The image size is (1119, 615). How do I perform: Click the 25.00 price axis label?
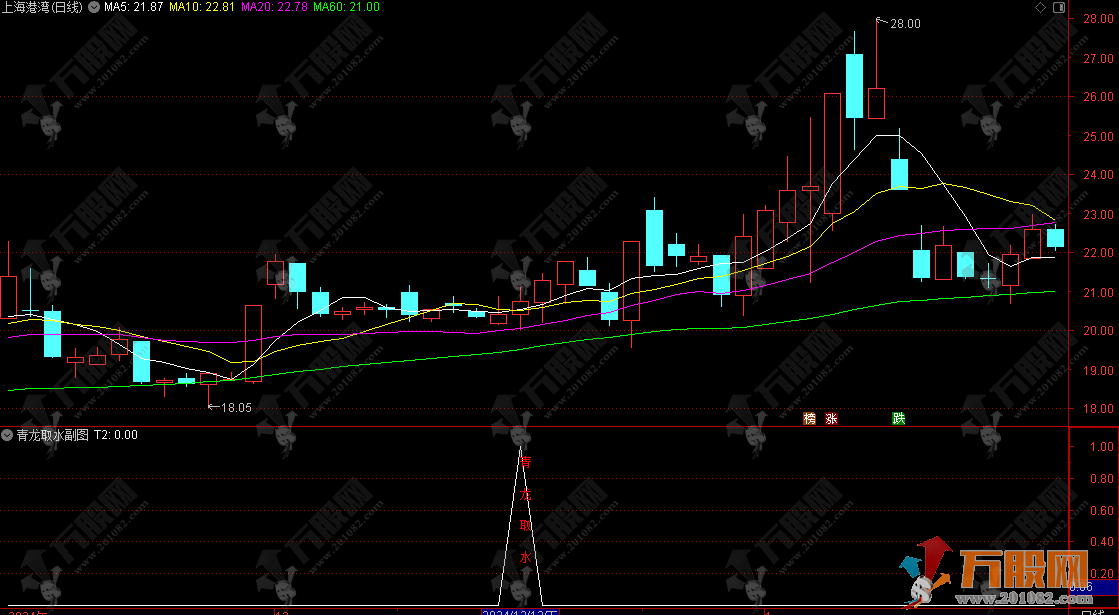(1098, 136)
